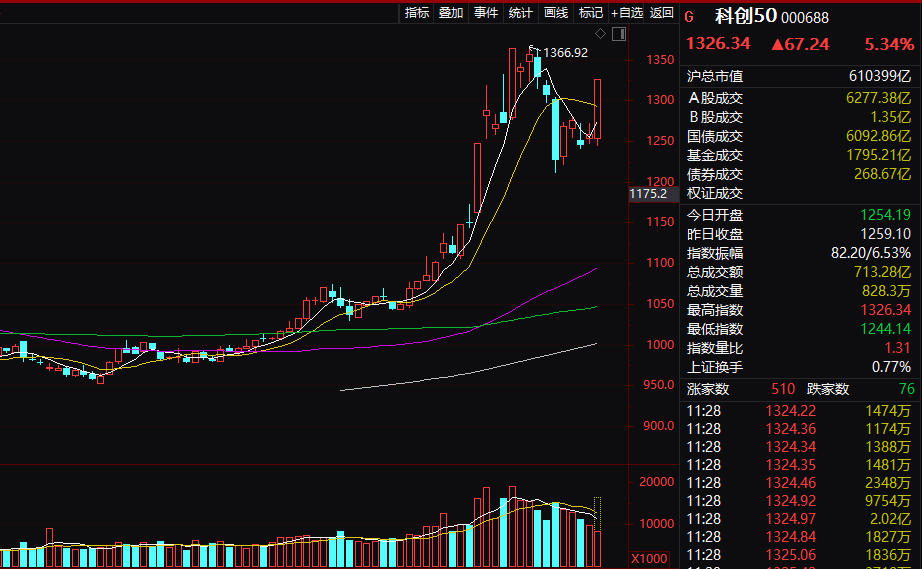Click 返回 to go back
The height and width of the screenshot is (569, 922).
pos(661,13)
